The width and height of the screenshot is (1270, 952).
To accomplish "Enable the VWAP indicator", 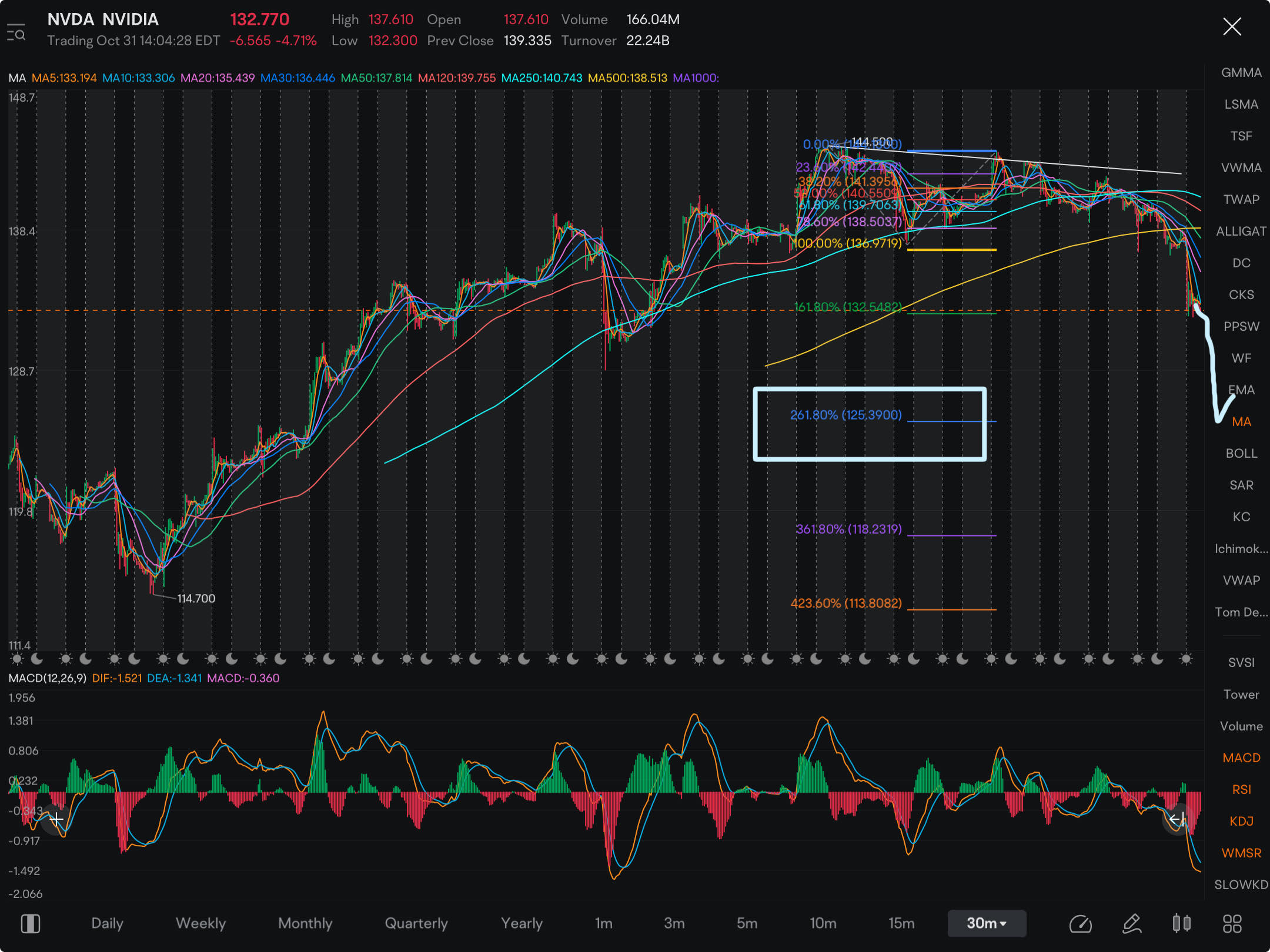I will [x=1241, y=581].
